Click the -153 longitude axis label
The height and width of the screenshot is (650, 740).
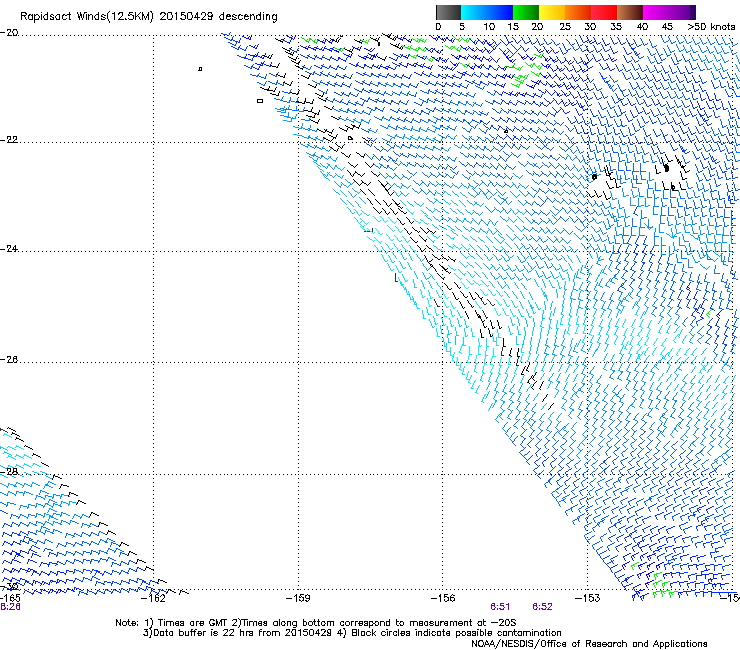click(587, 599)
